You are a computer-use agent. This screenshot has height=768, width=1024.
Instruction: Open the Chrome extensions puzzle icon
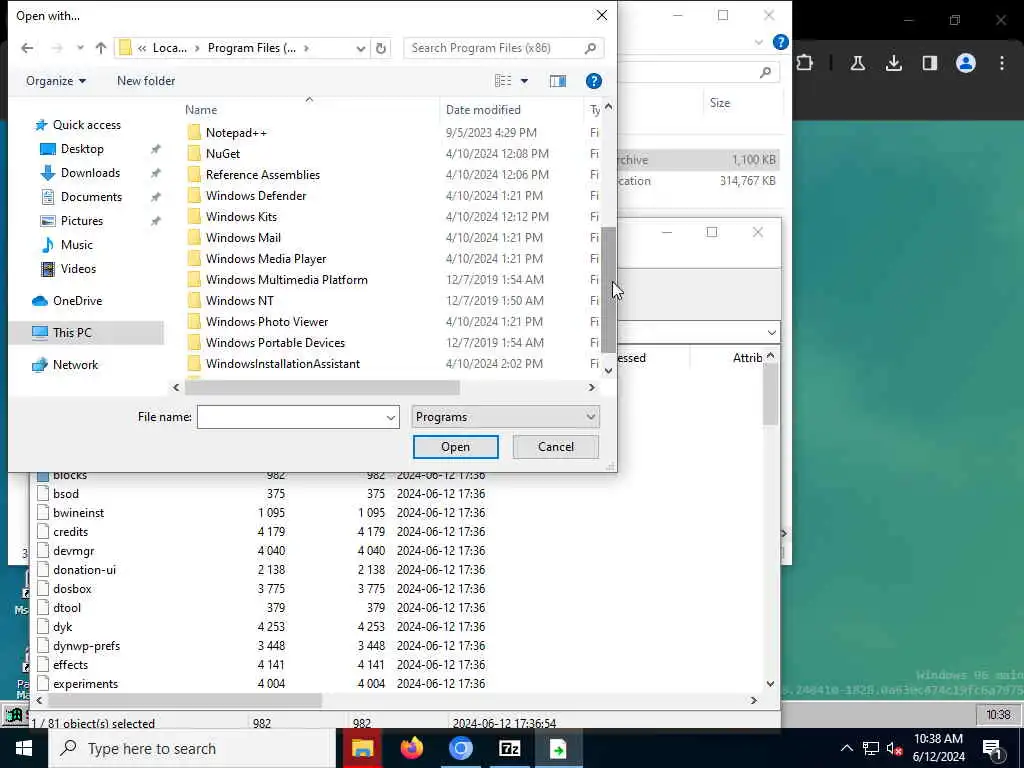(805, 63)
